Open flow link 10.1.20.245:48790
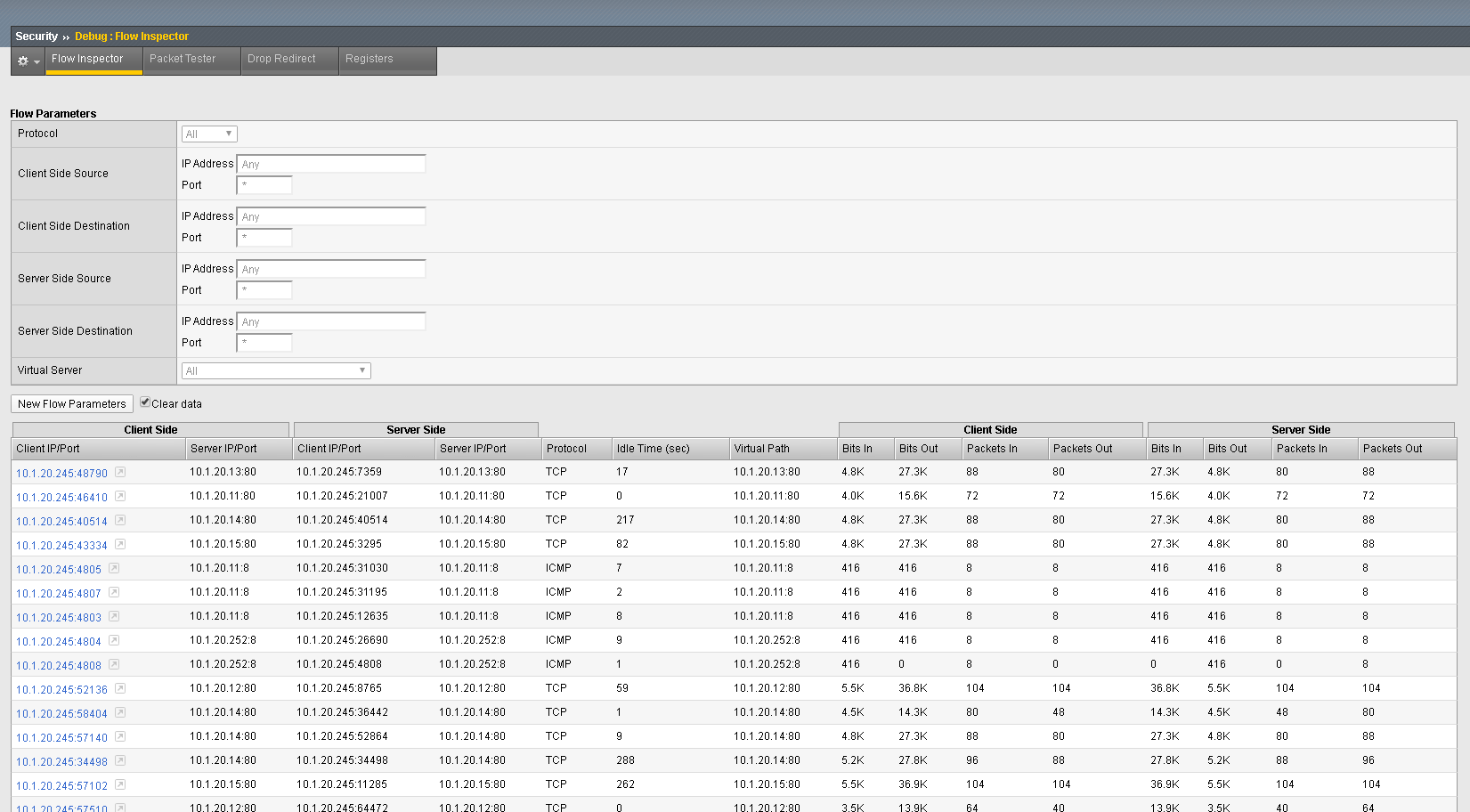 (61, 474)
